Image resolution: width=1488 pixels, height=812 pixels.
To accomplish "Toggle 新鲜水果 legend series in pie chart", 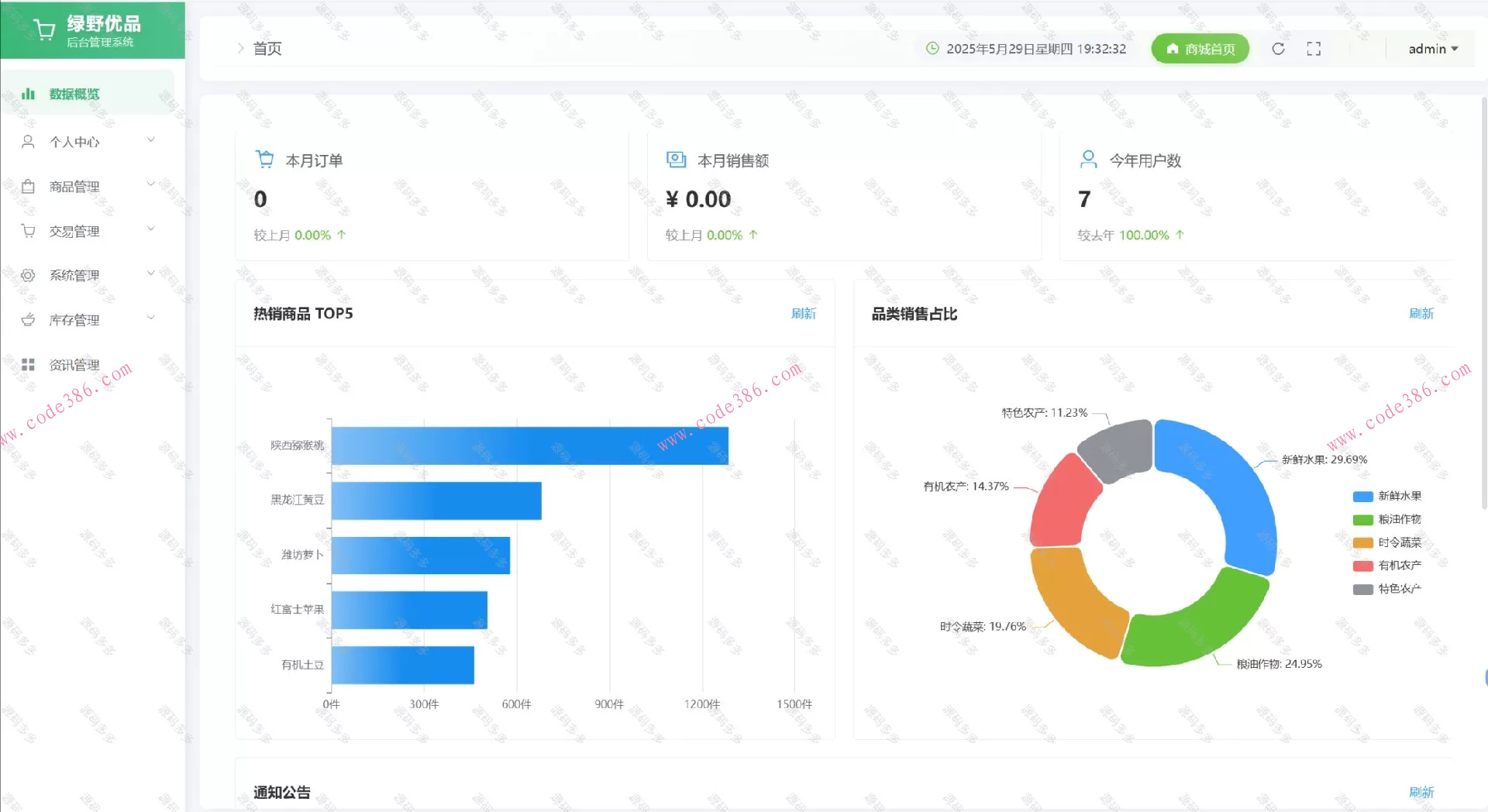I will click(x=1387, y=496).
